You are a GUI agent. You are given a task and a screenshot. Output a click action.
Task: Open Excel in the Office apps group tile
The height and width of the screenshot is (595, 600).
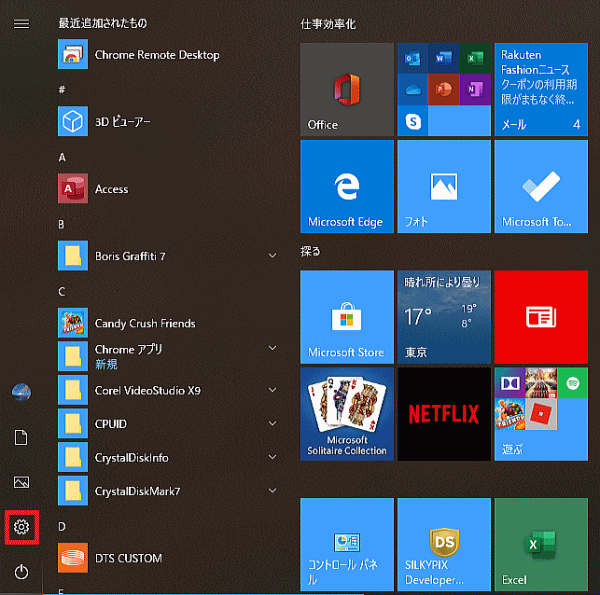coord(475,58)
